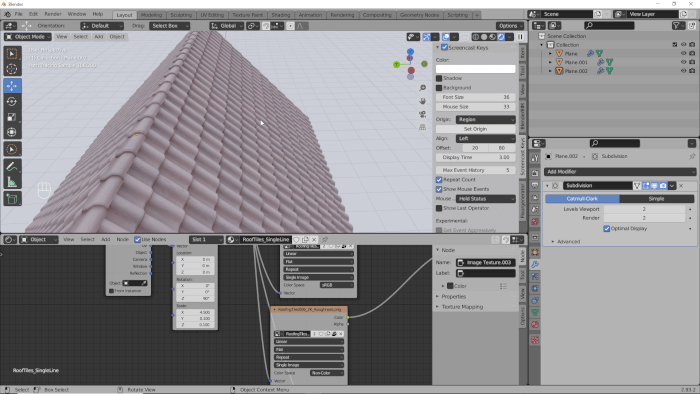
Task: Open the Object Mode dropdown
Action: [x=28, y=37]
